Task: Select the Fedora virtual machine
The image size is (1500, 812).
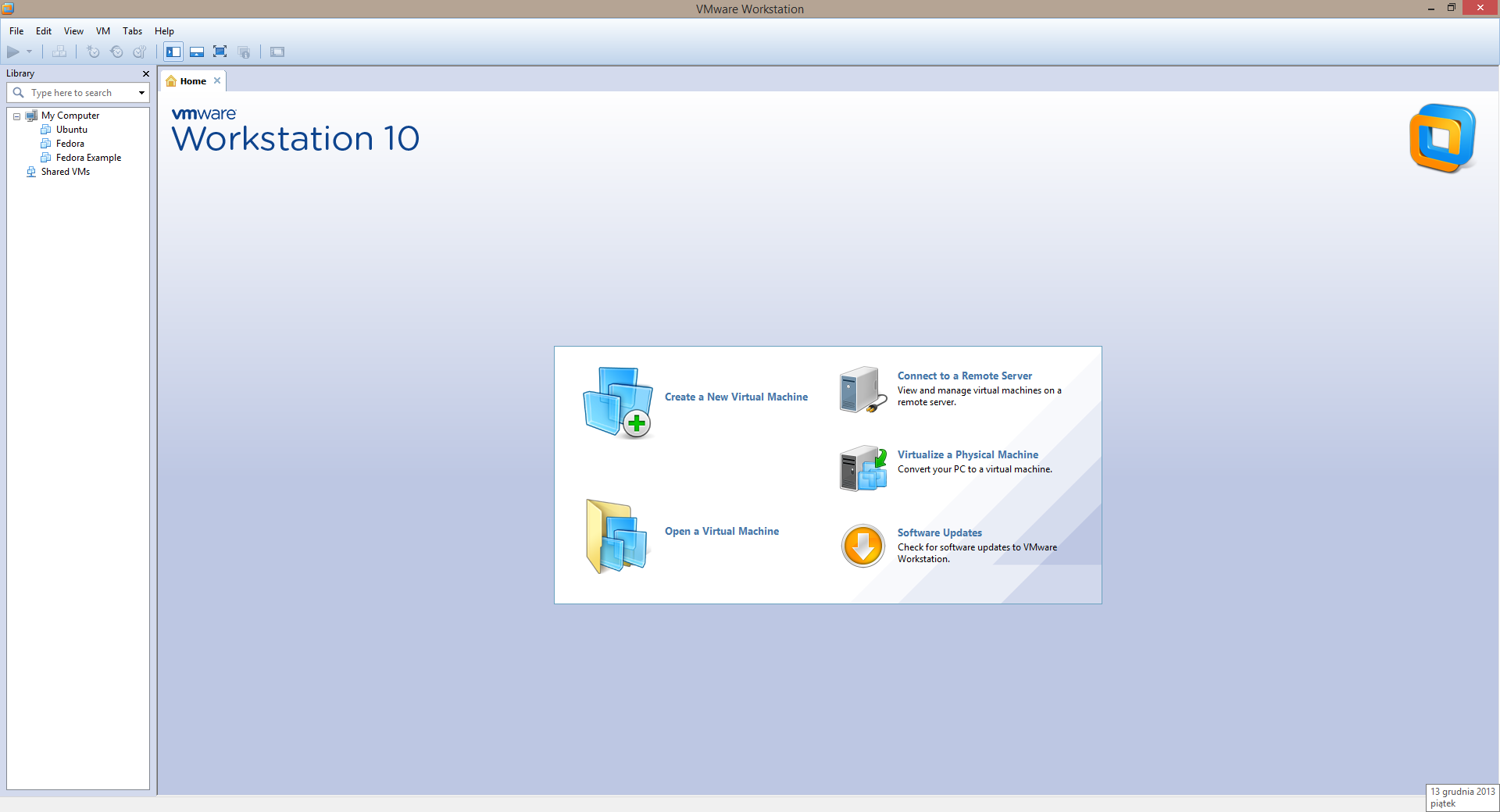Action: click(70, 144)
